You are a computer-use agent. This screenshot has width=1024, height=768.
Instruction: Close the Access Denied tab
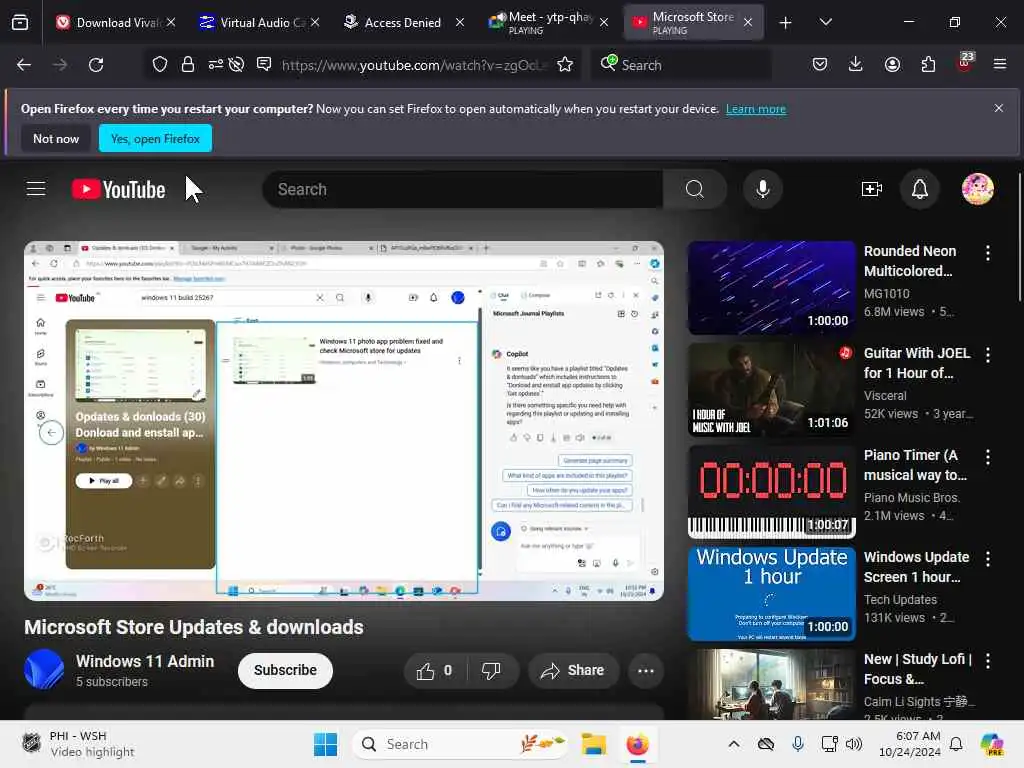(x=460, y=22)
